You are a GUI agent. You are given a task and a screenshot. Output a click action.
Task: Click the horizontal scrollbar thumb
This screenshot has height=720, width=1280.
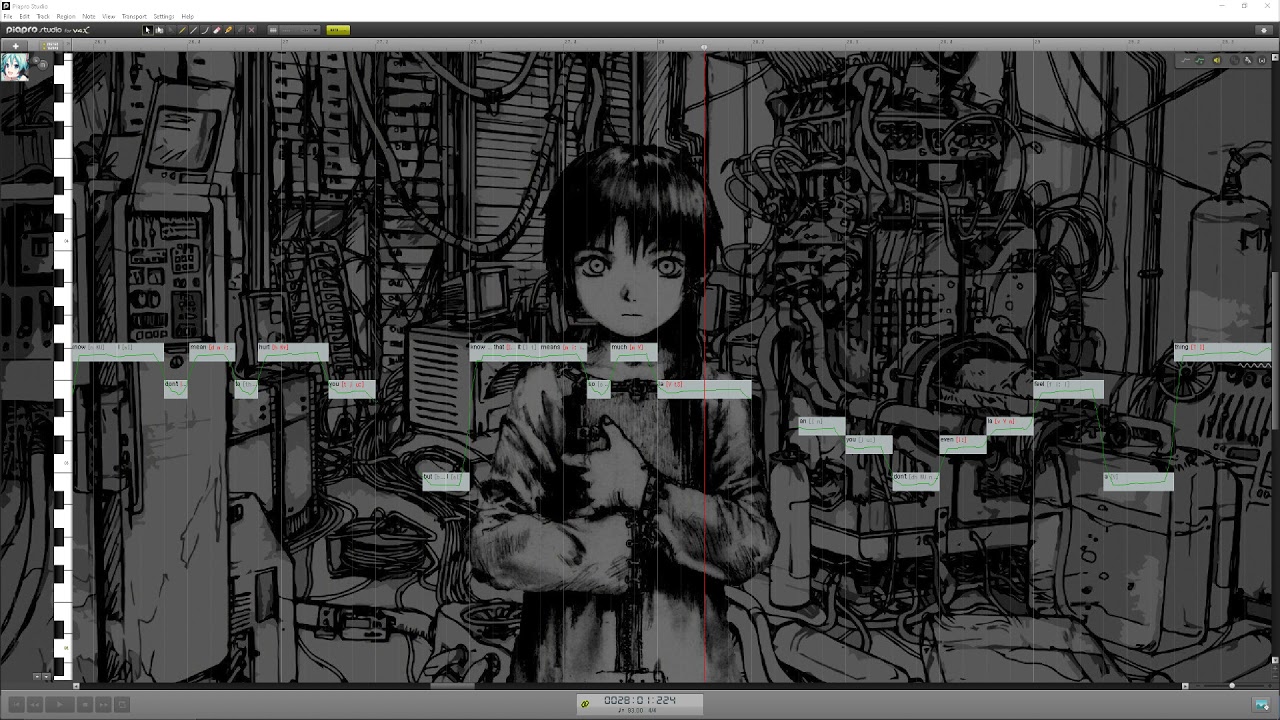pos(452,685)
